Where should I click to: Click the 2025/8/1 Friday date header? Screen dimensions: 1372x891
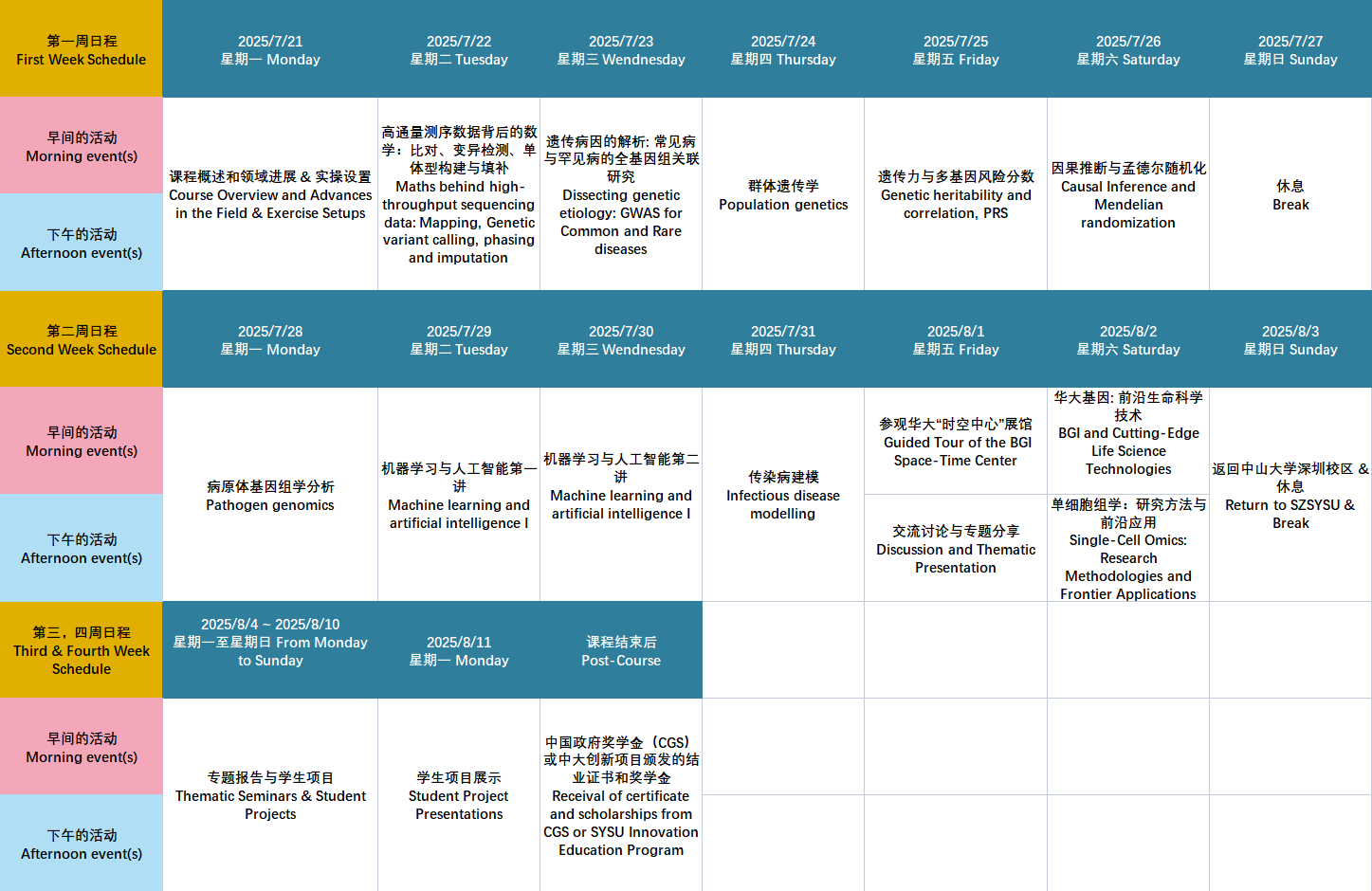(956, 340)
